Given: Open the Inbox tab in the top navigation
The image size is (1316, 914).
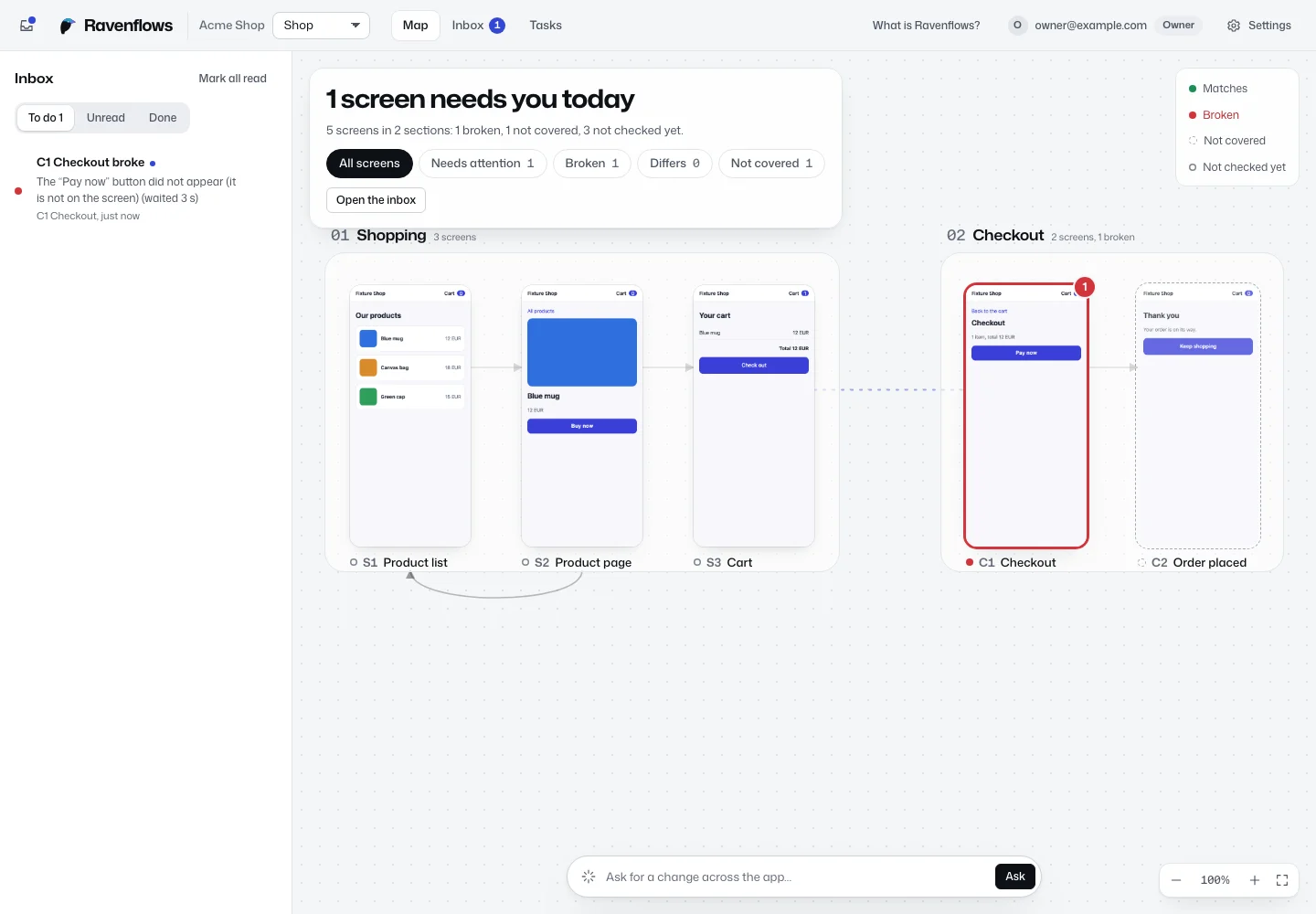Looking at the screenshot, I should click(478, 26).
